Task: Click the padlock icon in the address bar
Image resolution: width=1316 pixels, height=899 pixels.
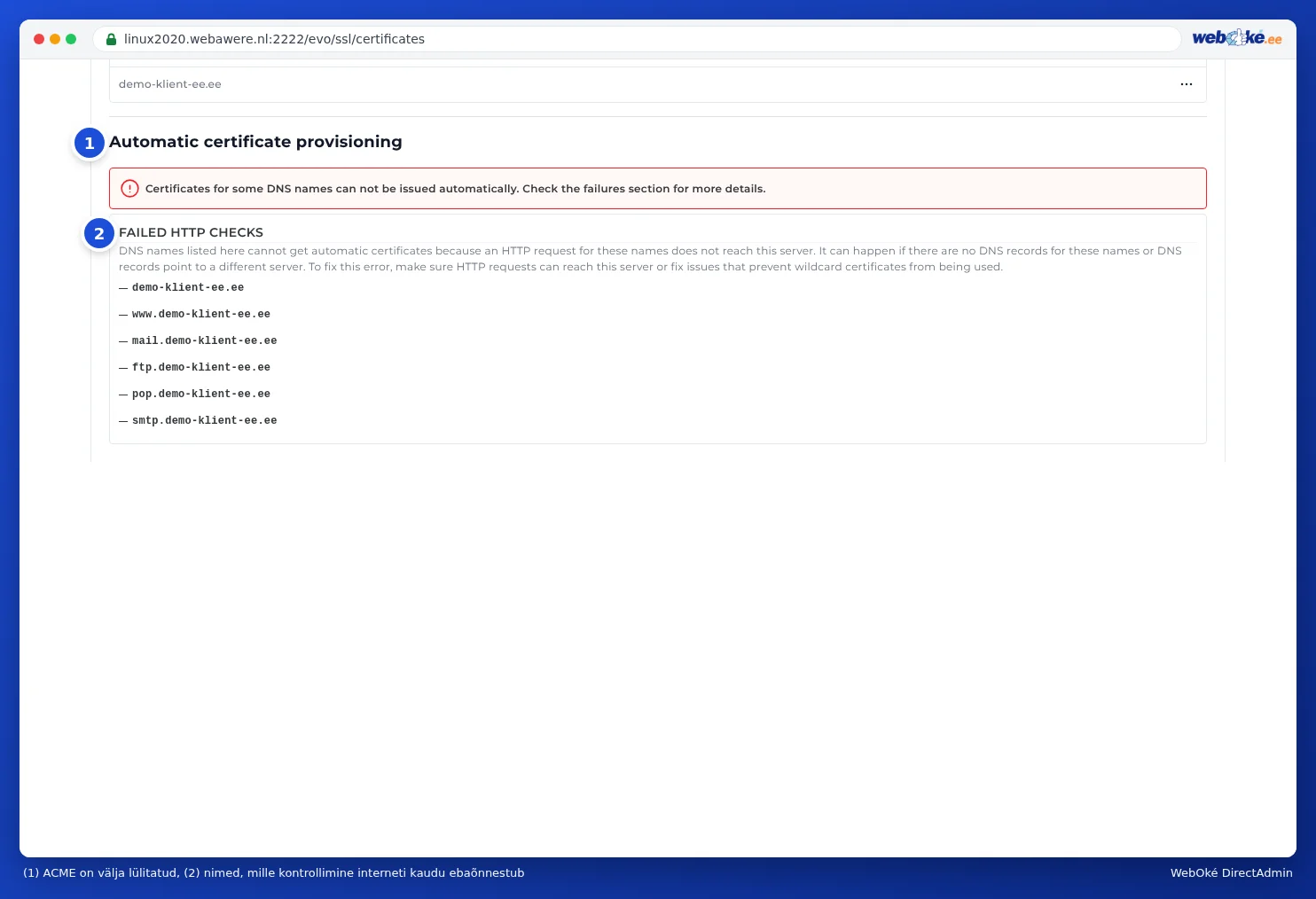Action: coord(111,39)
